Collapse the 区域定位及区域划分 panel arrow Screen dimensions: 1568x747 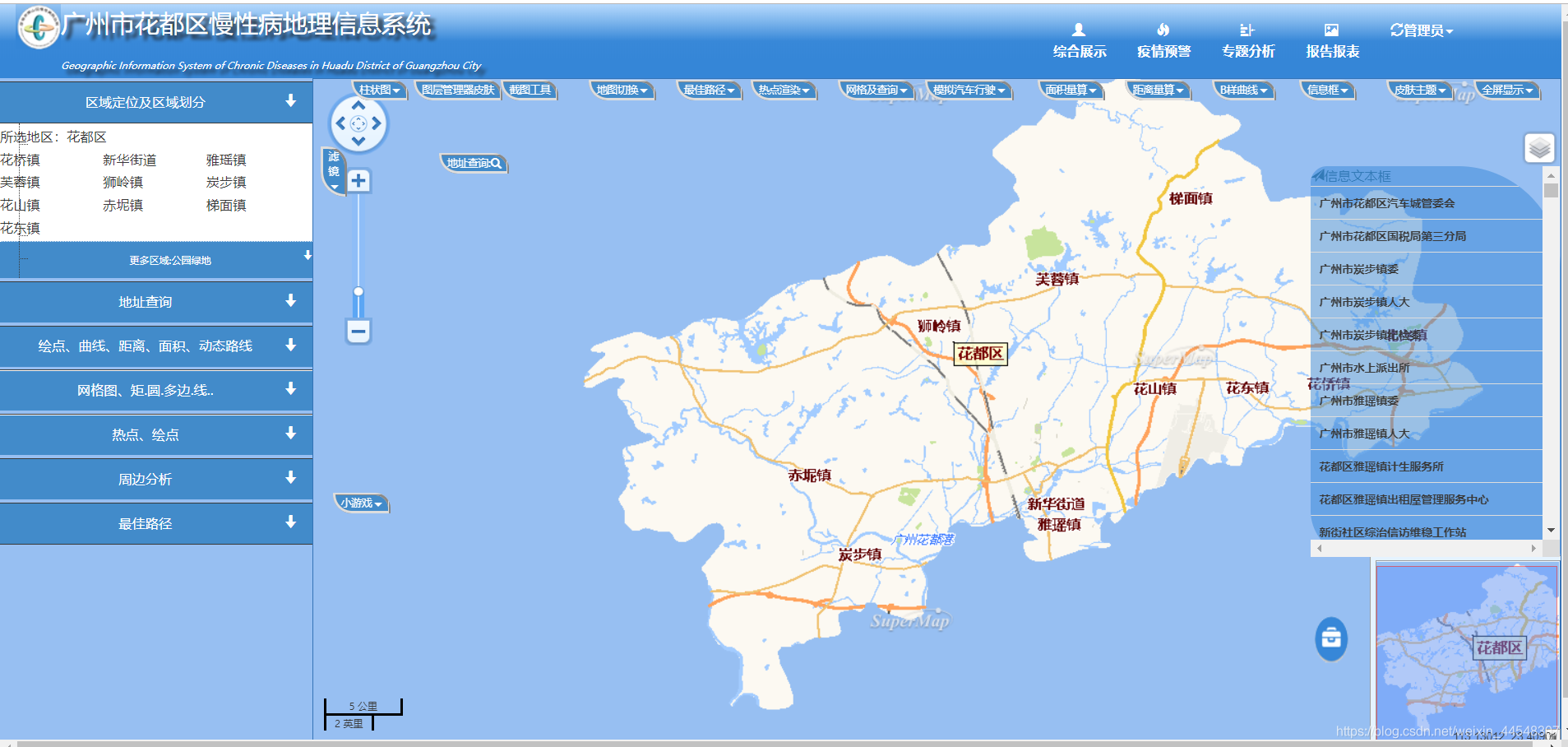pyautogui.click(x=290, y=101)
